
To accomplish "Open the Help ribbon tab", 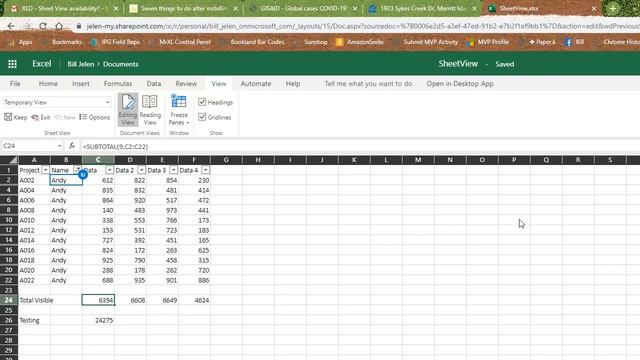I will [x=293, y=84].
